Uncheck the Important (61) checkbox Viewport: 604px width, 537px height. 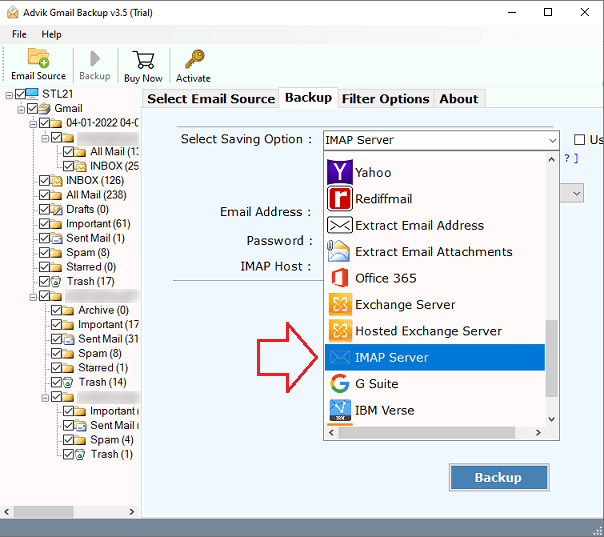click(44, 223)
